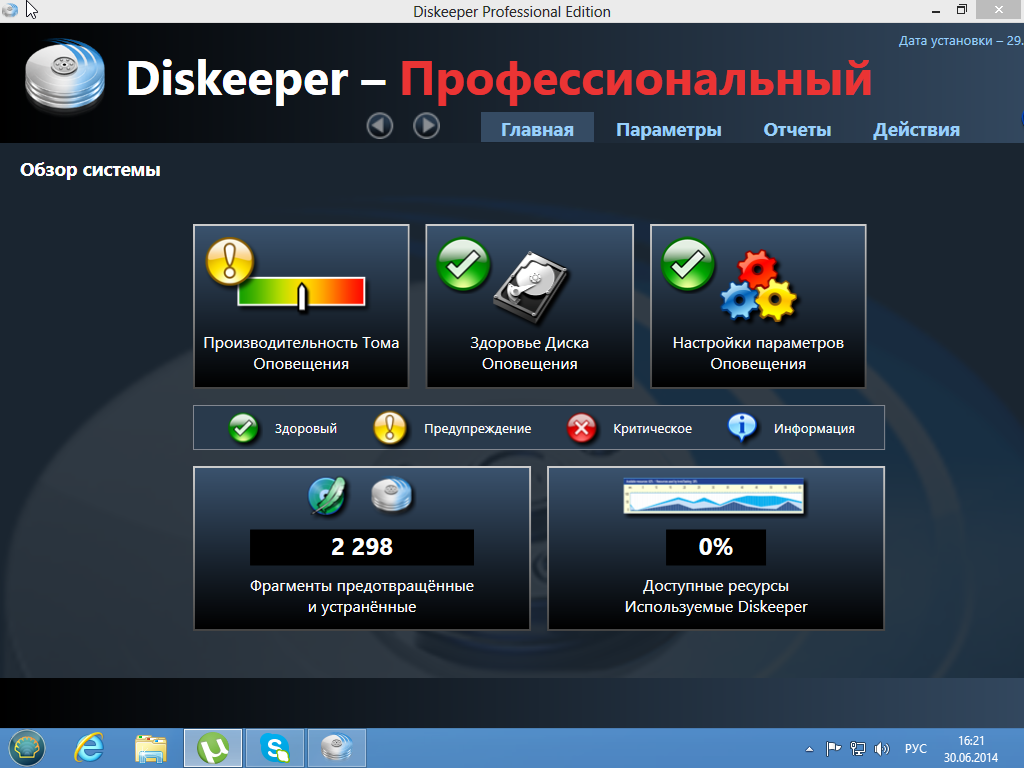Viewport: 1024px width, 768px height.
Task: Click the green-to-red performance gauge
Action: 301,293
